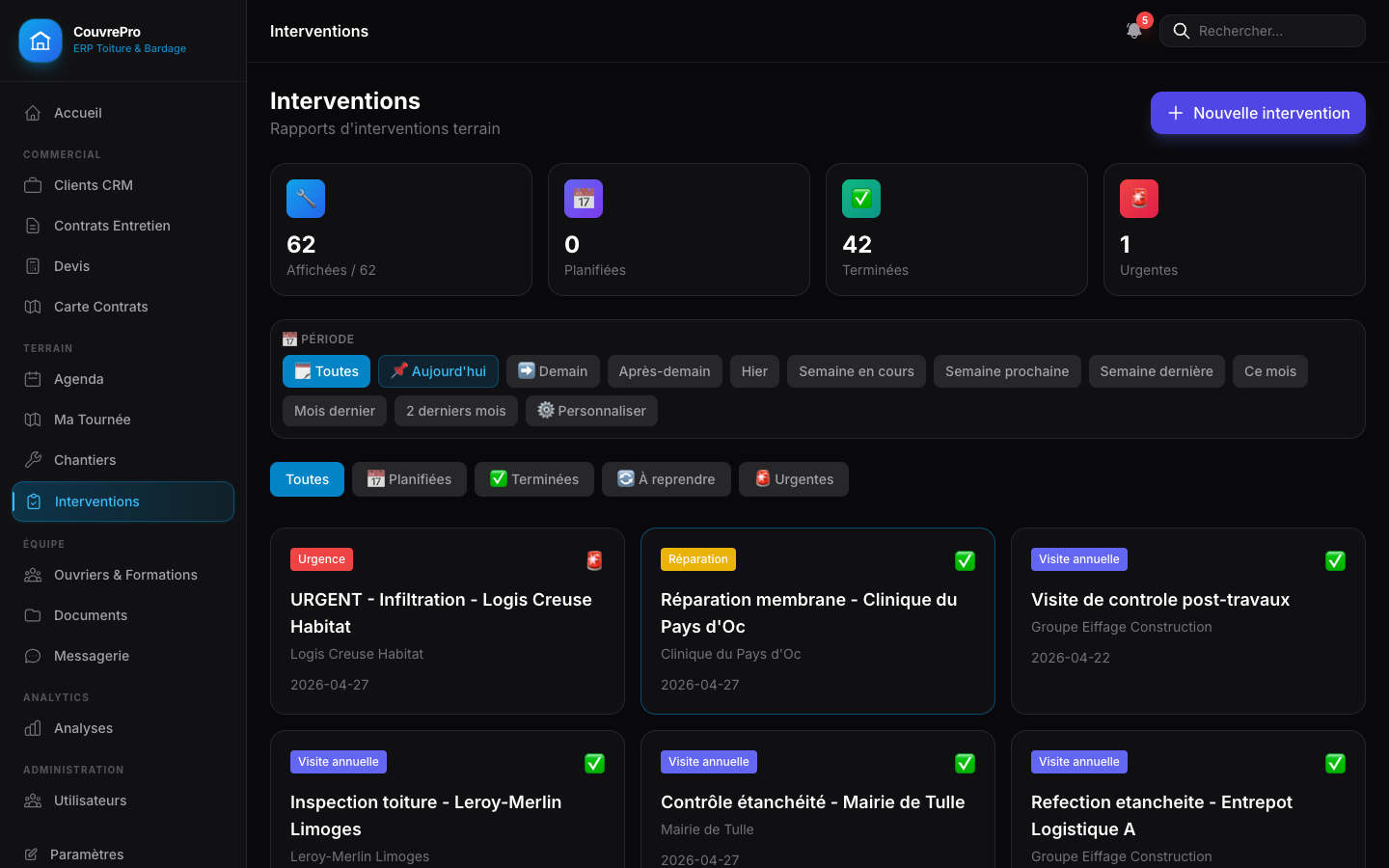The height and width of the screenshot is (868, 1389).
Task: Click the yellow Réparation tag
Action: point(698,559)
